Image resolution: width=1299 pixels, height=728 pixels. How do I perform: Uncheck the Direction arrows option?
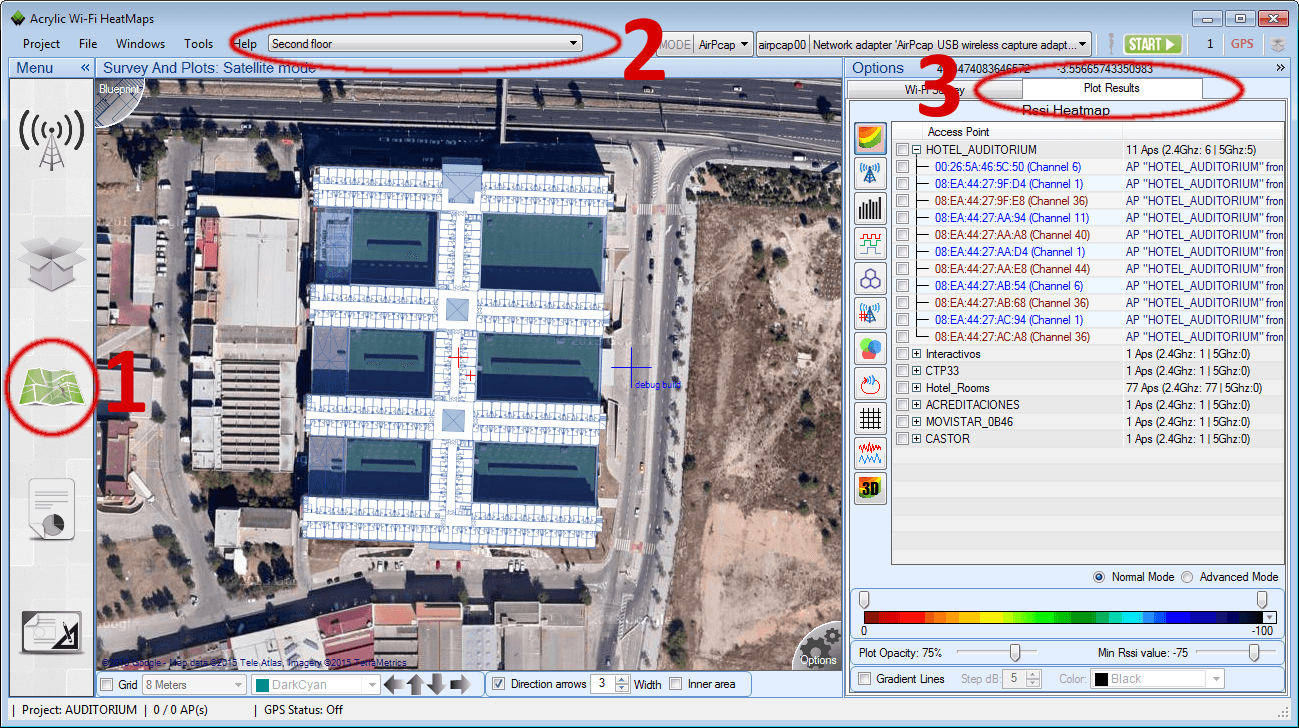pos(498,684)
